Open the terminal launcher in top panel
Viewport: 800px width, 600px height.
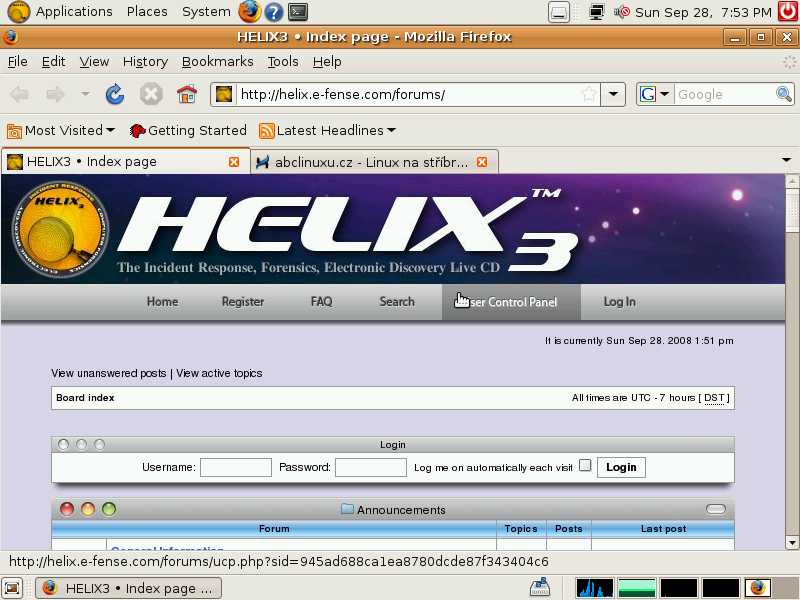pos(297,12)
